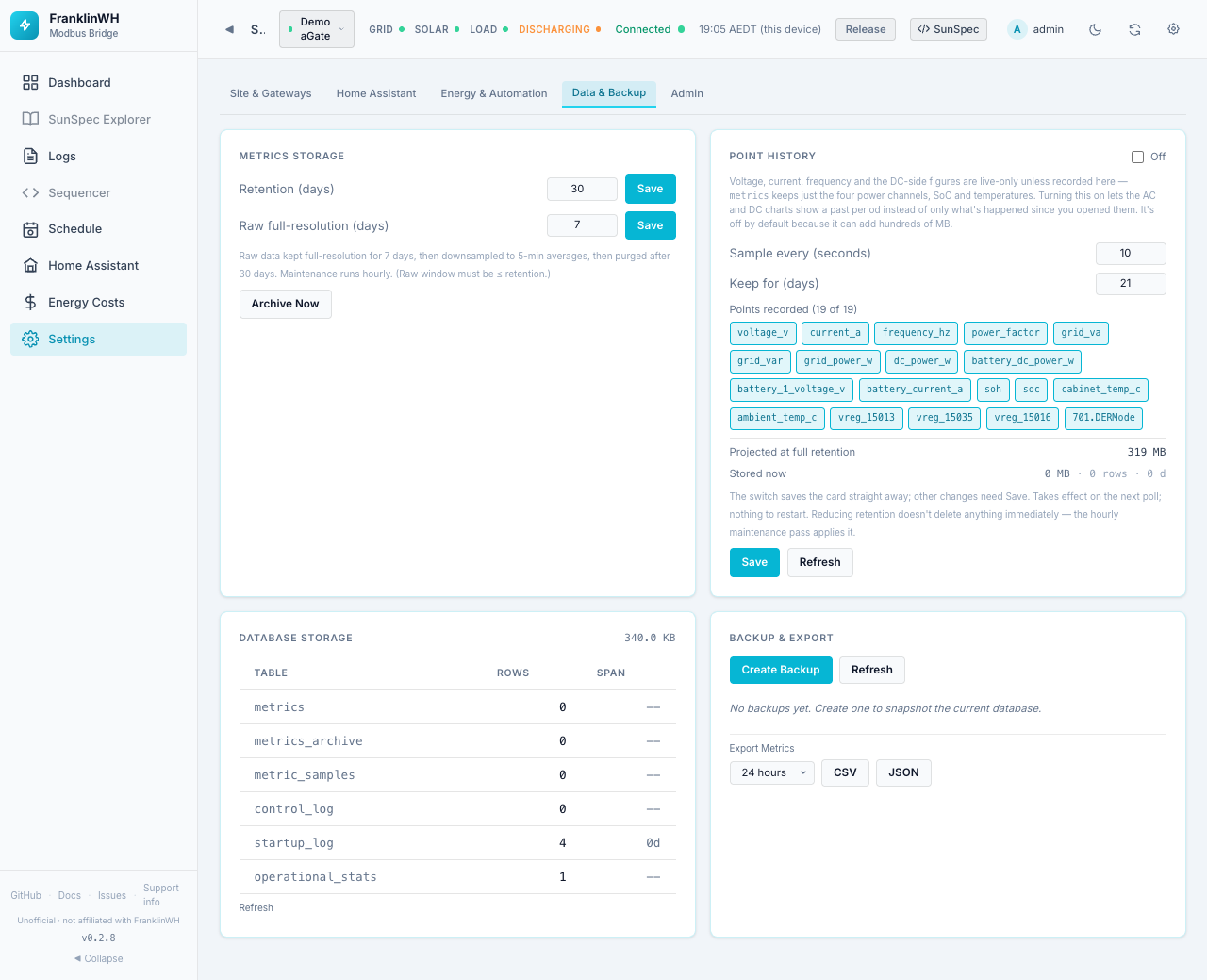Click the back triangle arrow in header
The width and height of the screenshot is (1207, 980).
point(229,29)
